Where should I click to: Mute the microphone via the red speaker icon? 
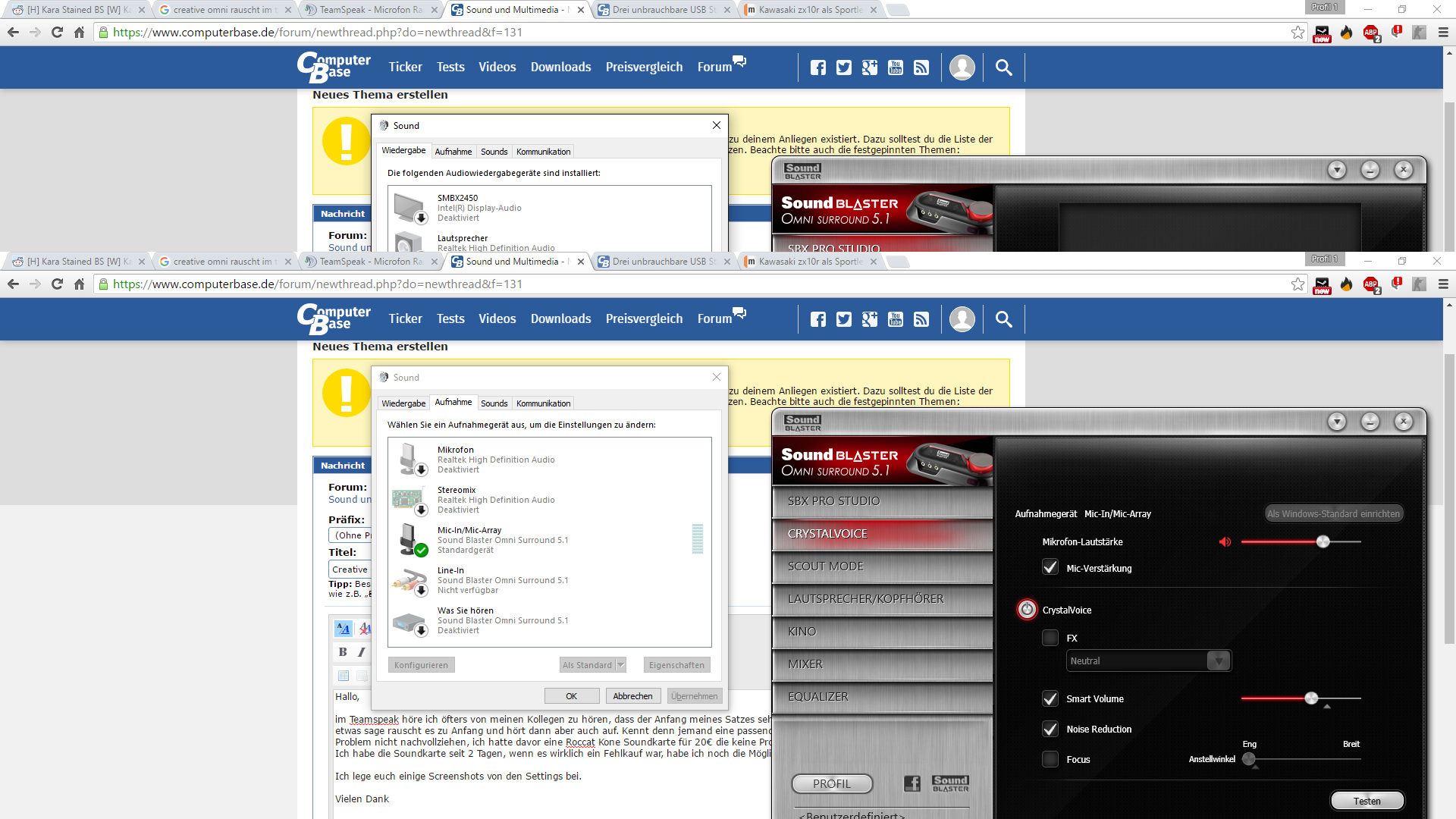[1225, 541]
